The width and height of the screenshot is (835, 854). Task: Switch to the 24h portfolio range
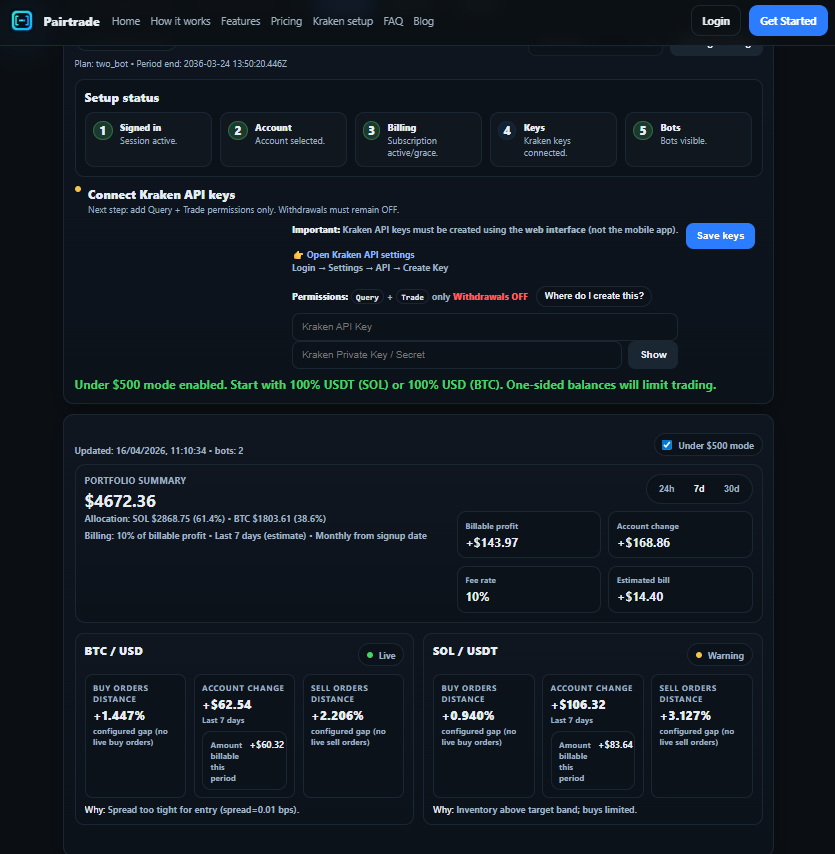(666, 489)
